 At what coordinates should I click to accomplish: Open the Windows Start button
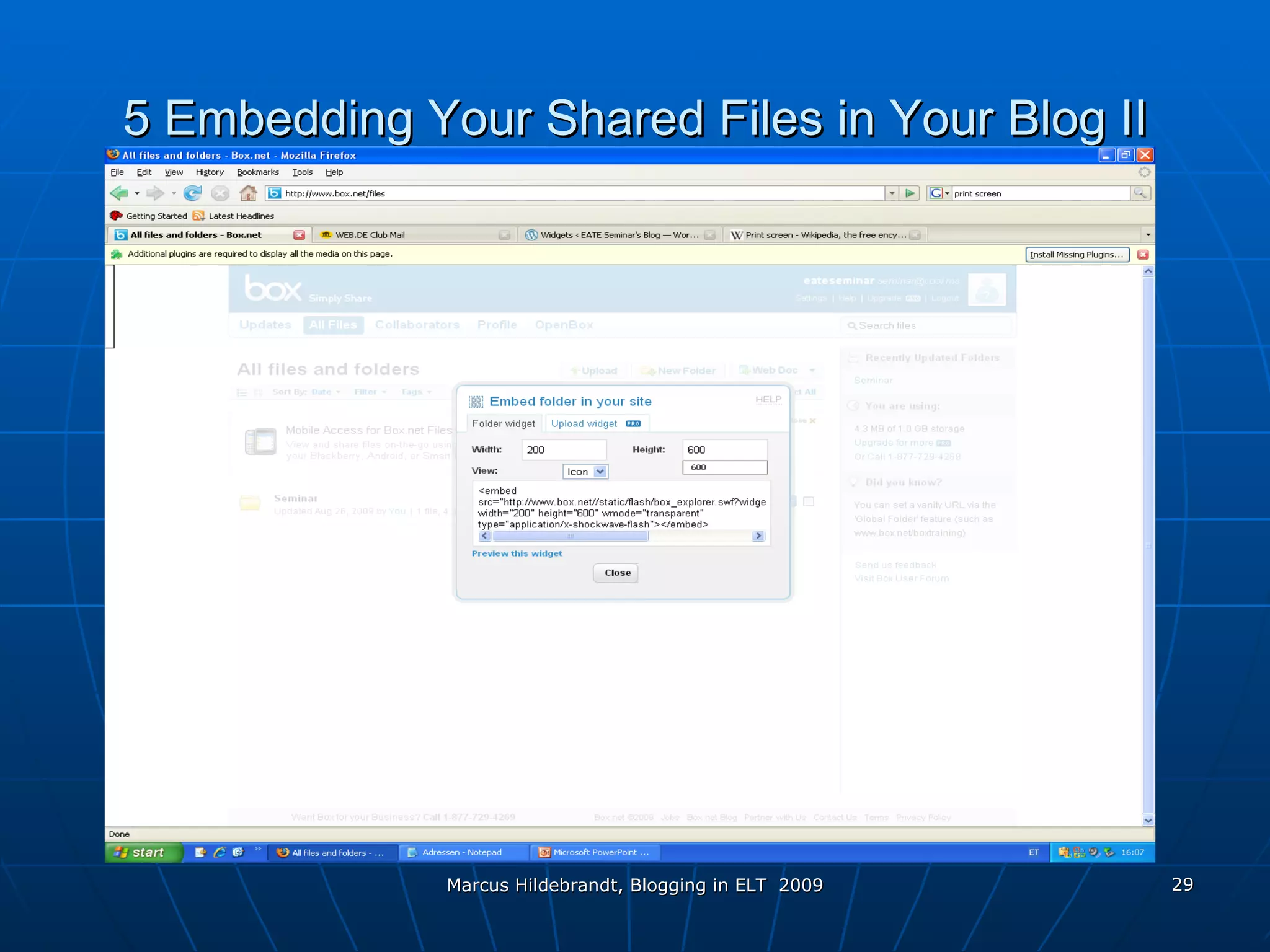144,852
